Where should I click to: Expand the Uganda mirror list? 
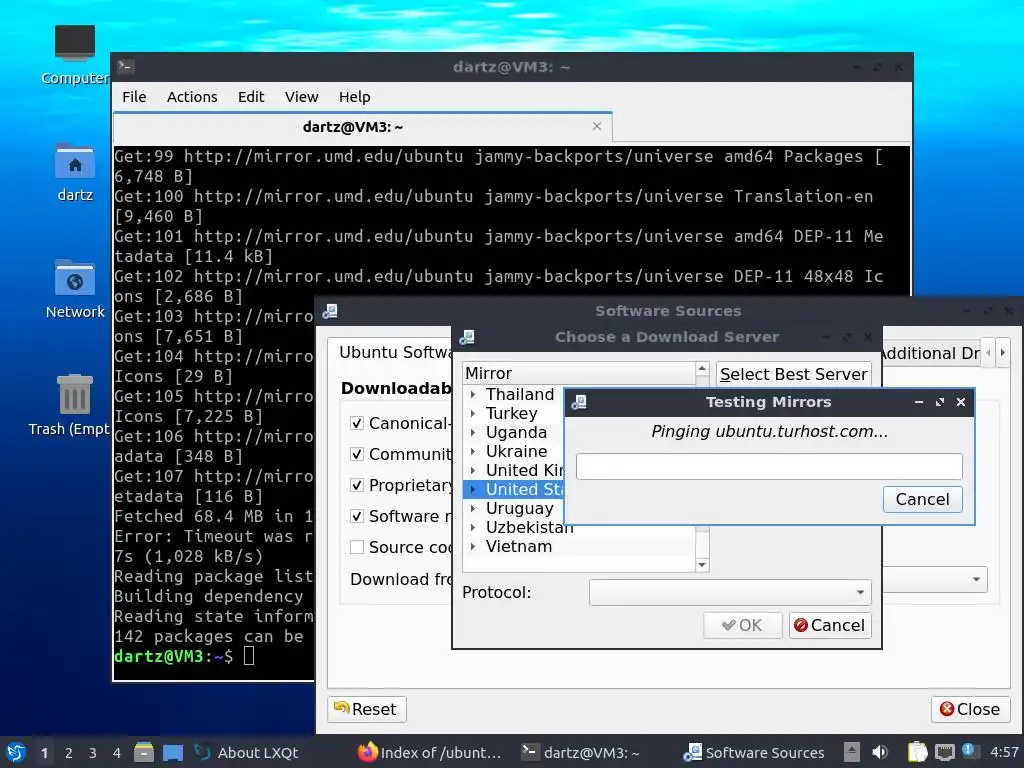(473, 432)
